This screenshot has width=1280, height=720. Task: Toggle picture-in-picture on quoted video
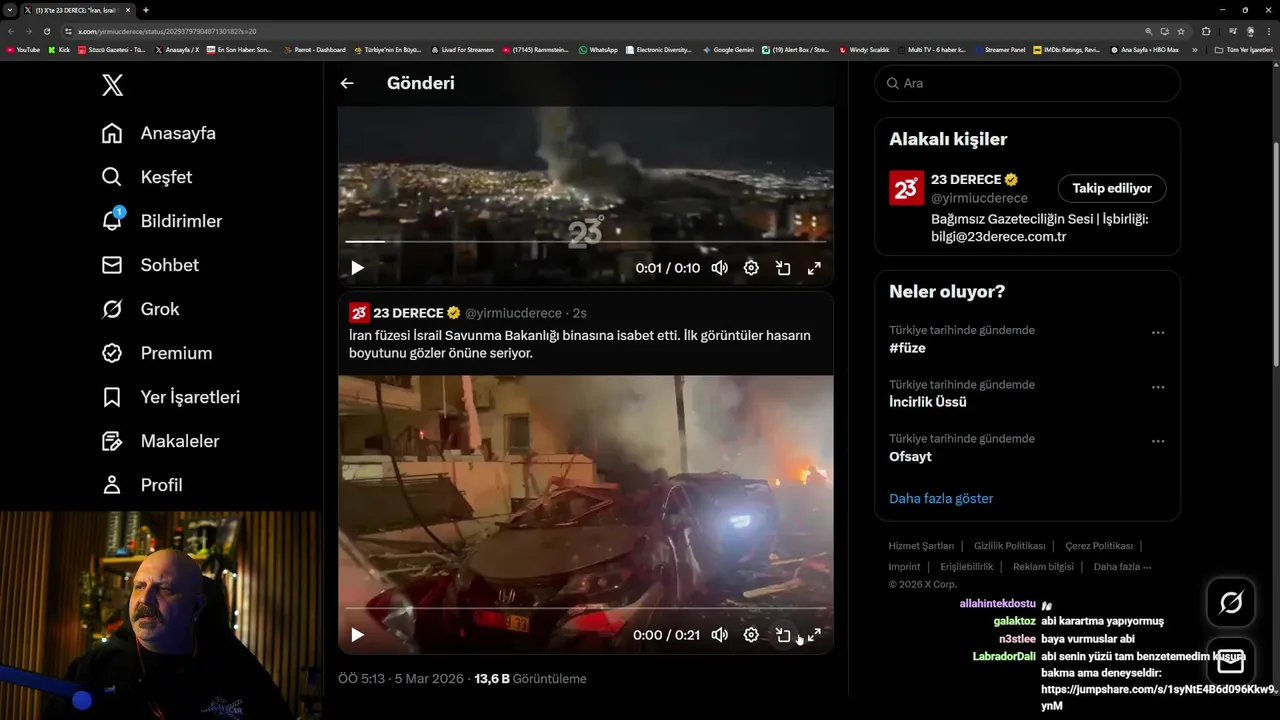(x=783, y=635)
